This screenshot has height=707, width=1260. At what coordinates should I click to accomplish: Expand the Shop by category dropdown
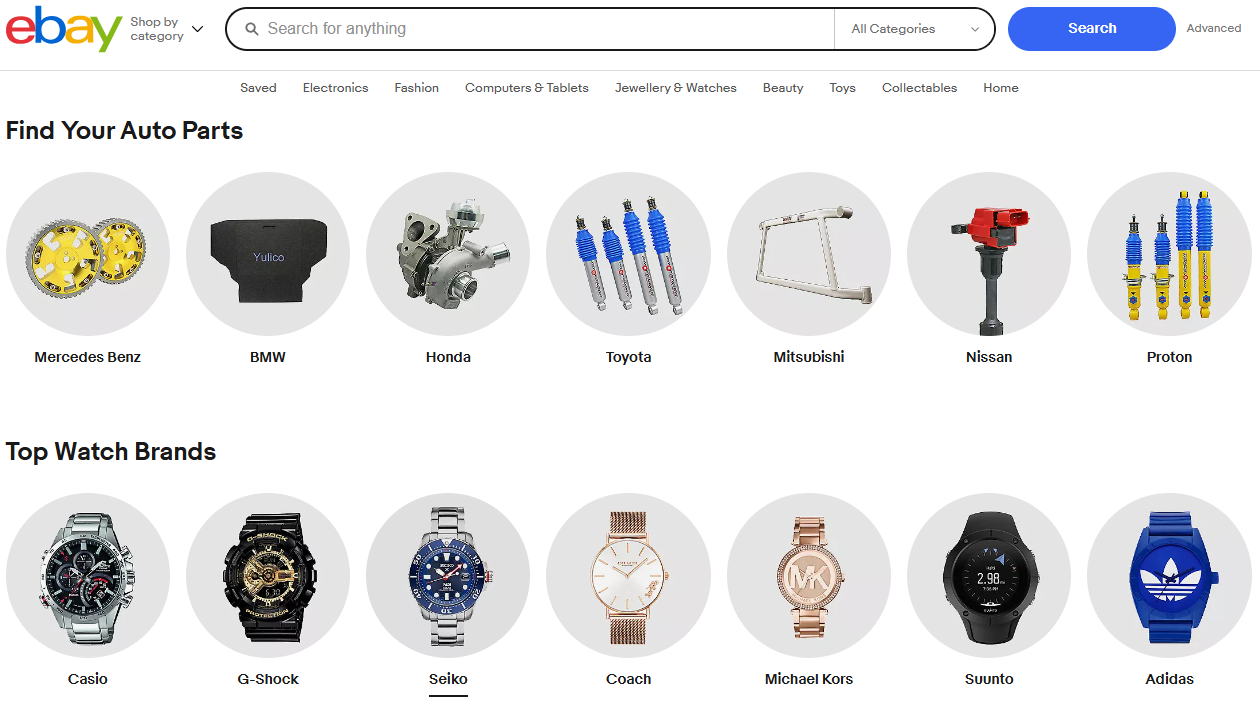(x=166, y=29)
